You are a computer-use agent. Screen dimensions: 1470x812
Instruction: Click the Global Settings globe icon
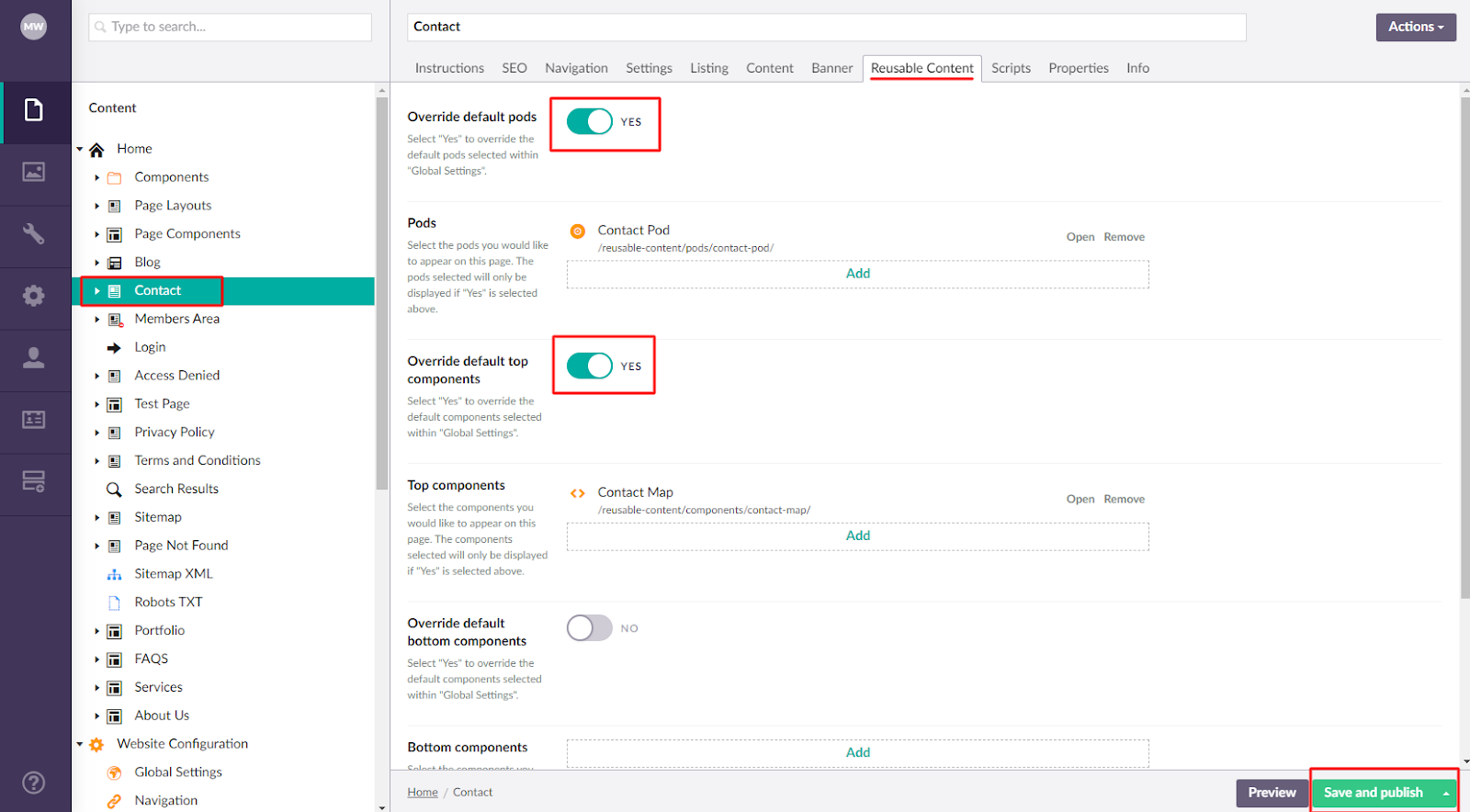click(114, 773)
